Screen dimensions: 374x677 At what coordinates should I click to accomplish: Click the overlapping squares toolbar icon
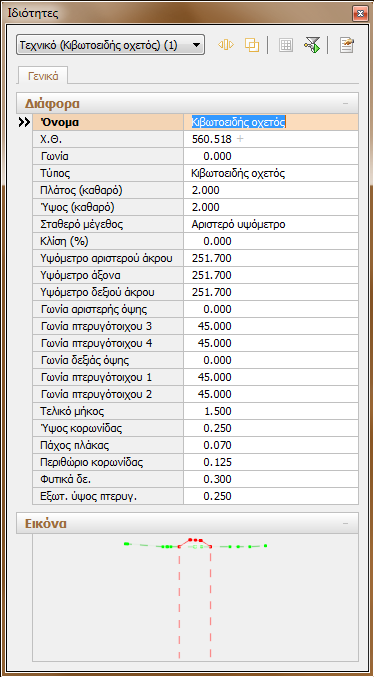252,44
